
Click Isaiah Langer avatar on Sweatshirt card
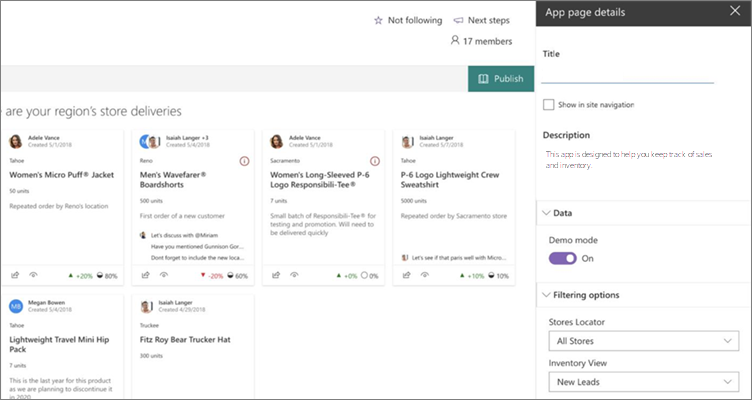pos(407,141)
